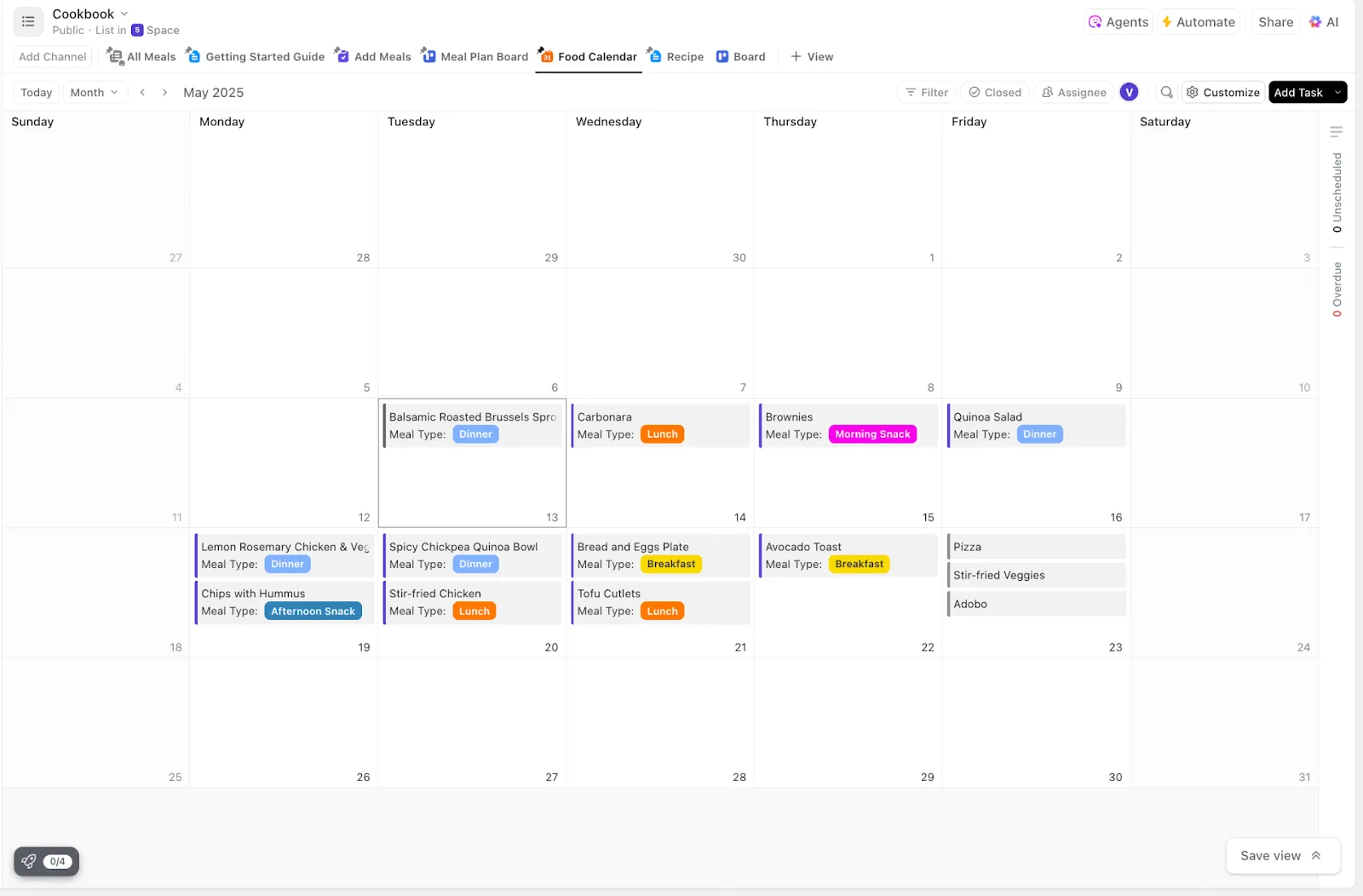Click the Dinner tag on Balsamic Brussels
Viewport: 1363px width, 896px height.
click(x=475, y=434)
